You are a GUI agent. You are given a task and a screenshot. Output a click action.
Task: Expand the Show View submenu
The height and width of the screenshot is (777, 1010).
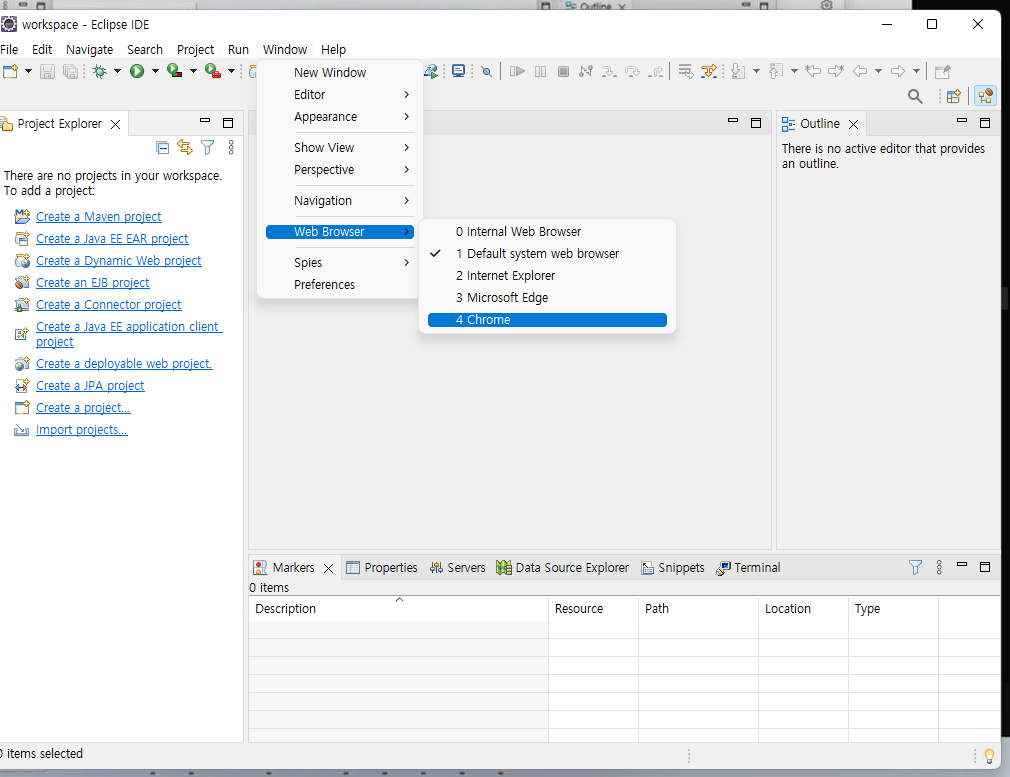[339, 148]
